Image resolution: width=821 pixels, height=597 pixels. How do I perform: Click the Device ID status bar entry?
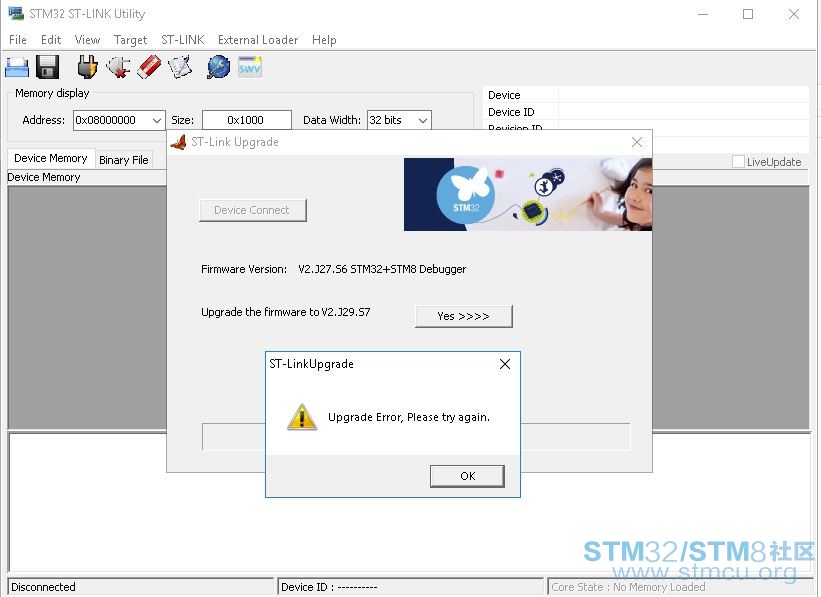click(x=410, y=587)
